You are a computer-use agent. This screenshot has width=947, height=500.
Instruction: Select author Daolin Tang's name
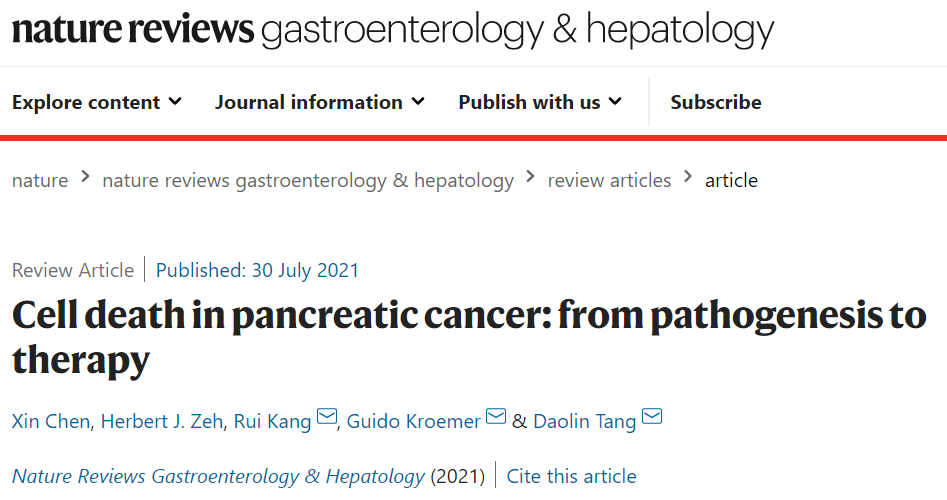tap(584, 421)
